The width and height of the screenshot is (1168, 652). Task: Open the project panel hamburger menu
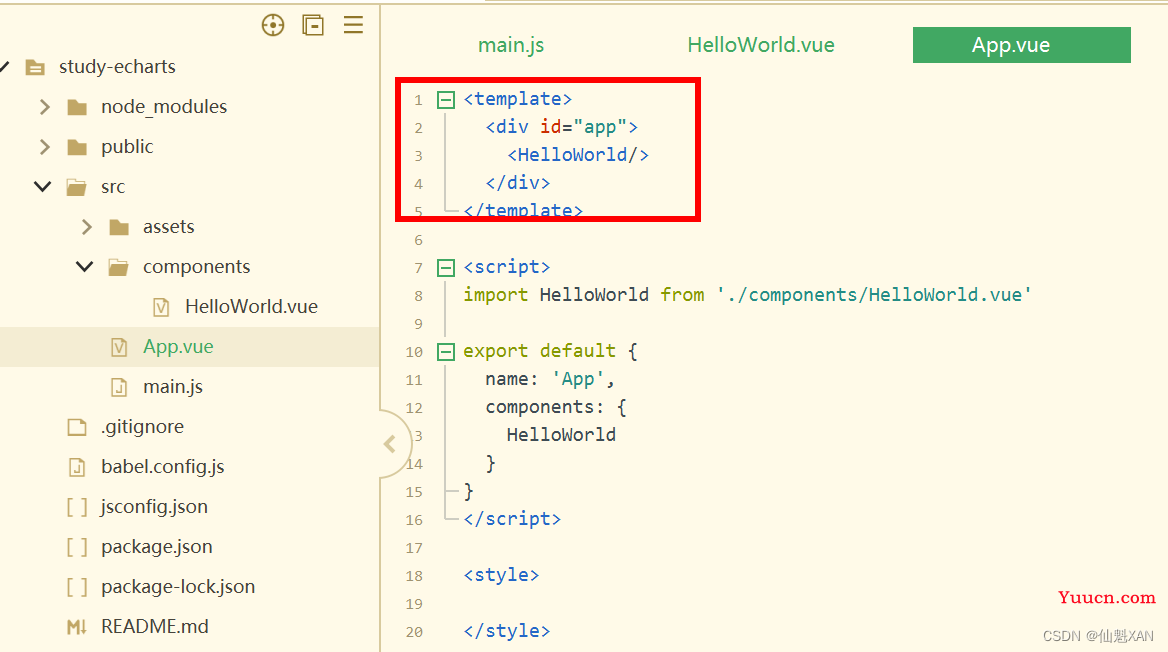pos(353,25)
